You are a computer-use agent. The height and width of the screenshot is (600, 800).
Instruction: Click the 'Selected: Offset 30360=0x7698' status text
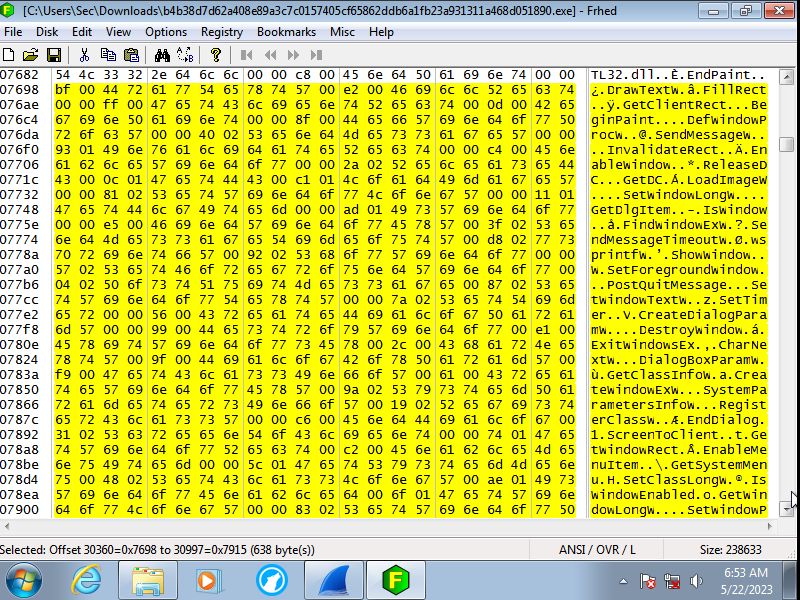pyautogui.click(x=157, y=549)
